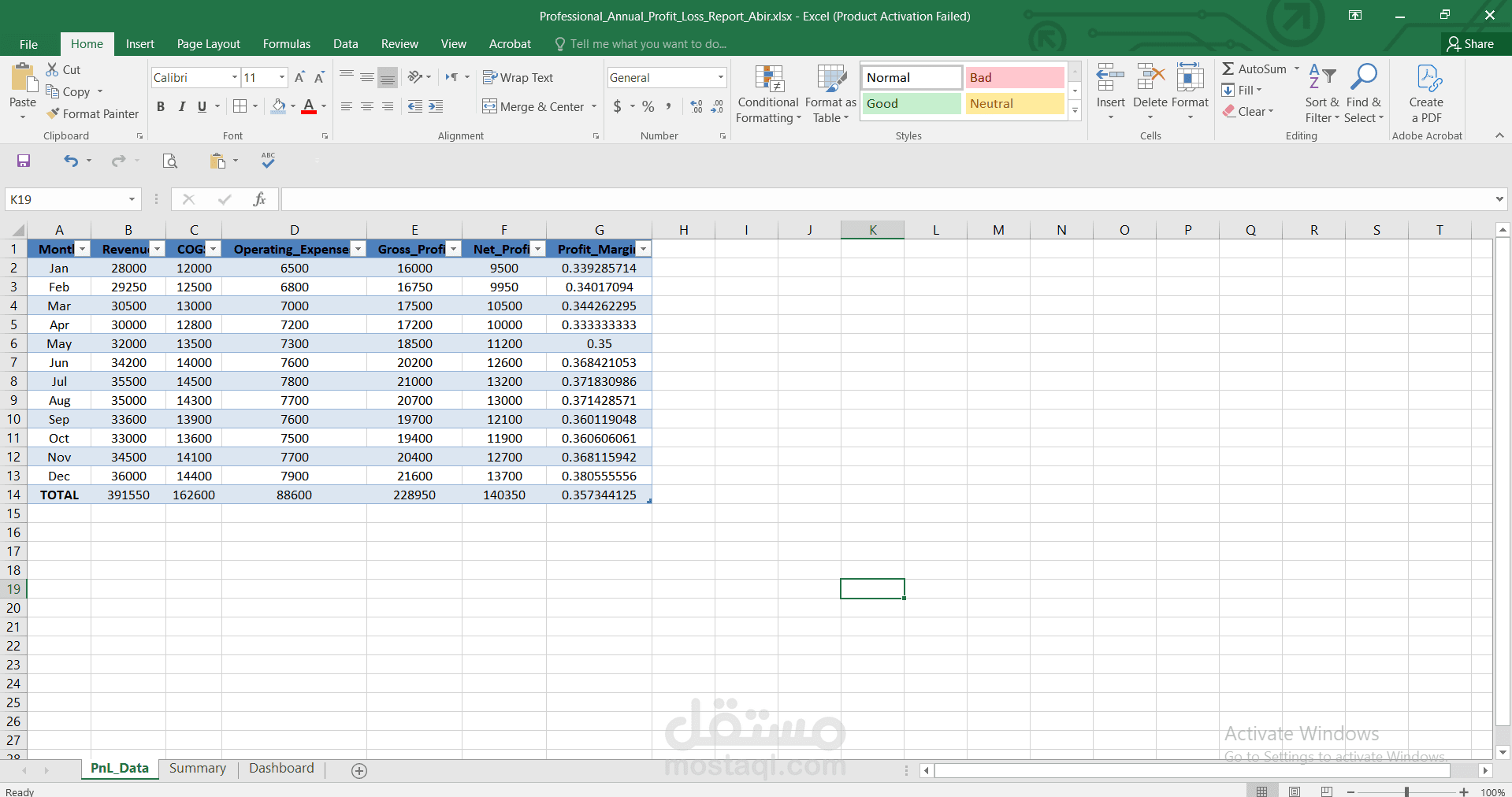Click the Delete cells icon

tap(1150, 79)
